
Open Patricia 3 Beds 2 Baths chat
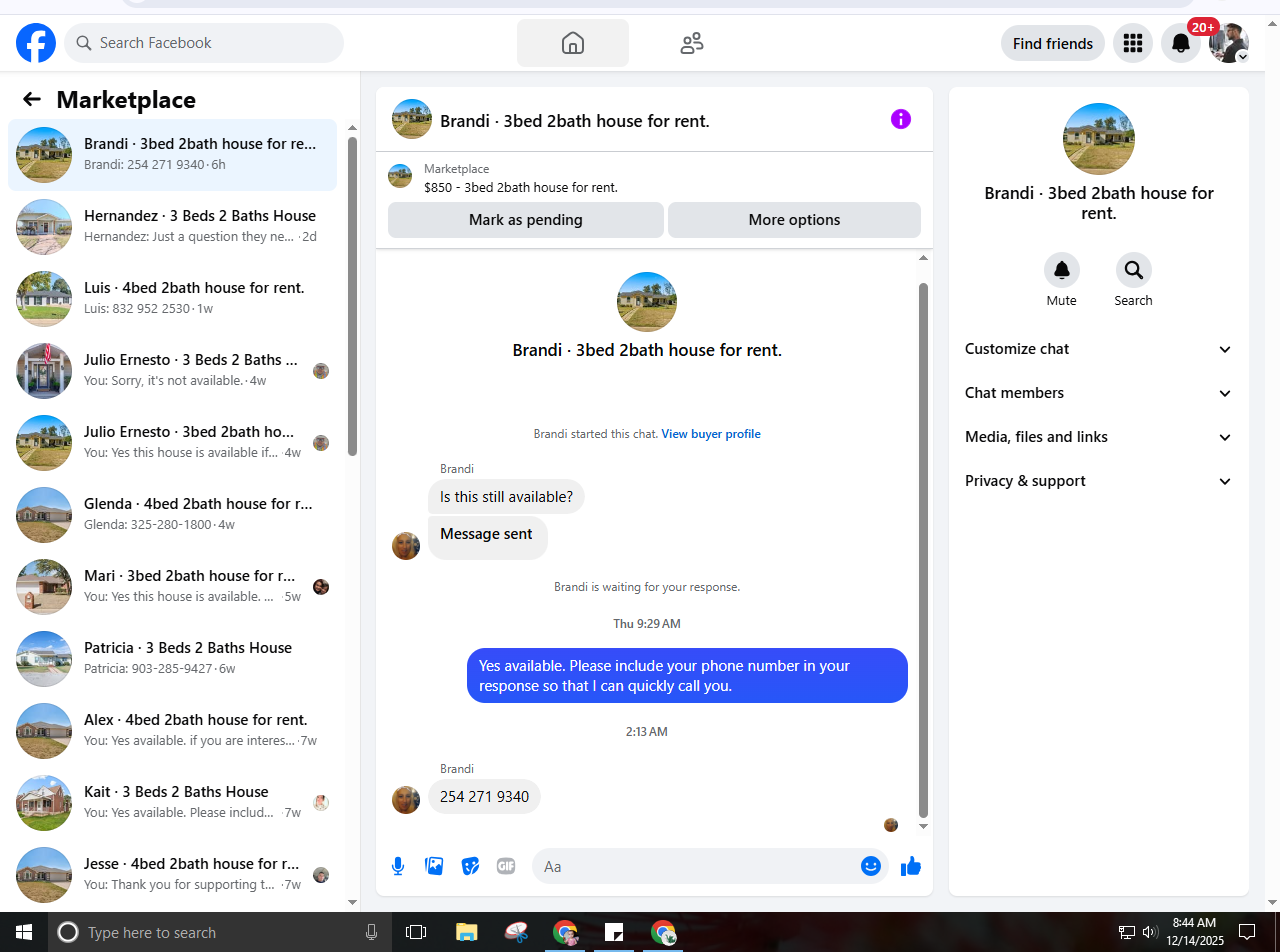(x=172, y=659)
